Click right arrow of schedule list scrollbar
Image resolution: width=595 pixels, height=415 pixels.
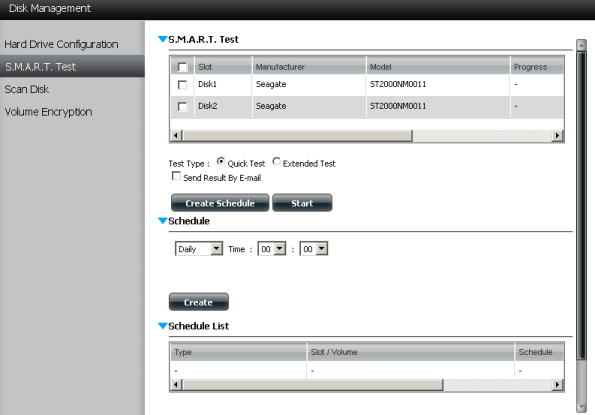click(x=557, y=385)
